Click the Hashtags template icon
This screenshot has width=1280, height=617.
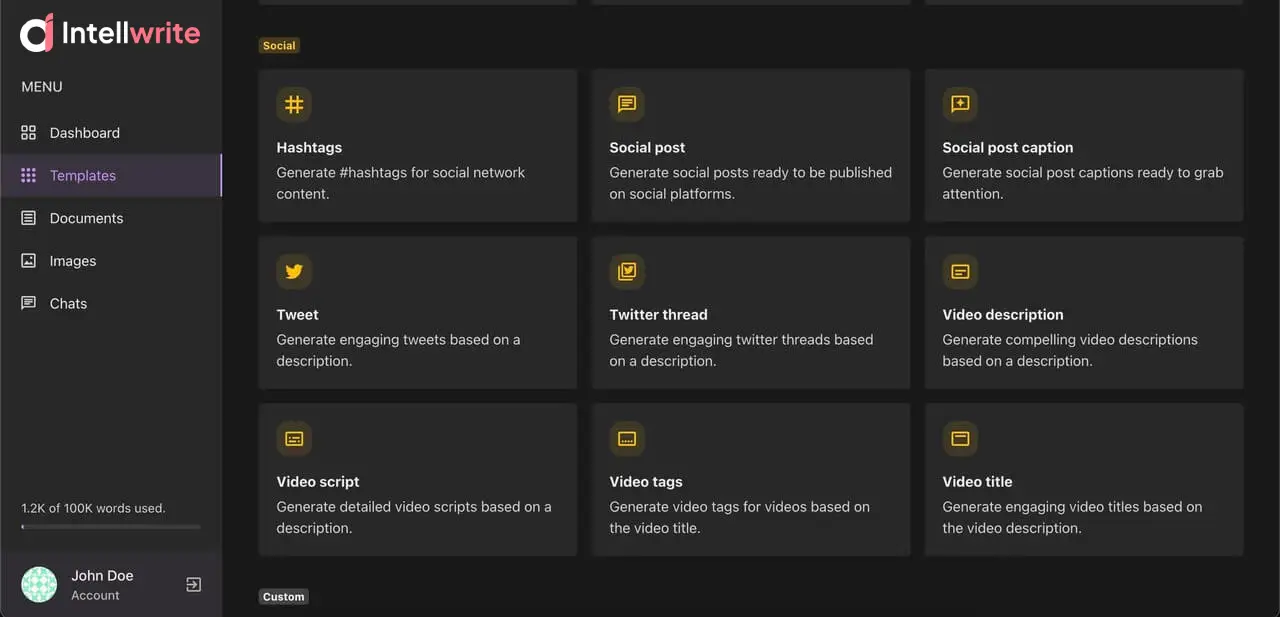pos(294,104)
